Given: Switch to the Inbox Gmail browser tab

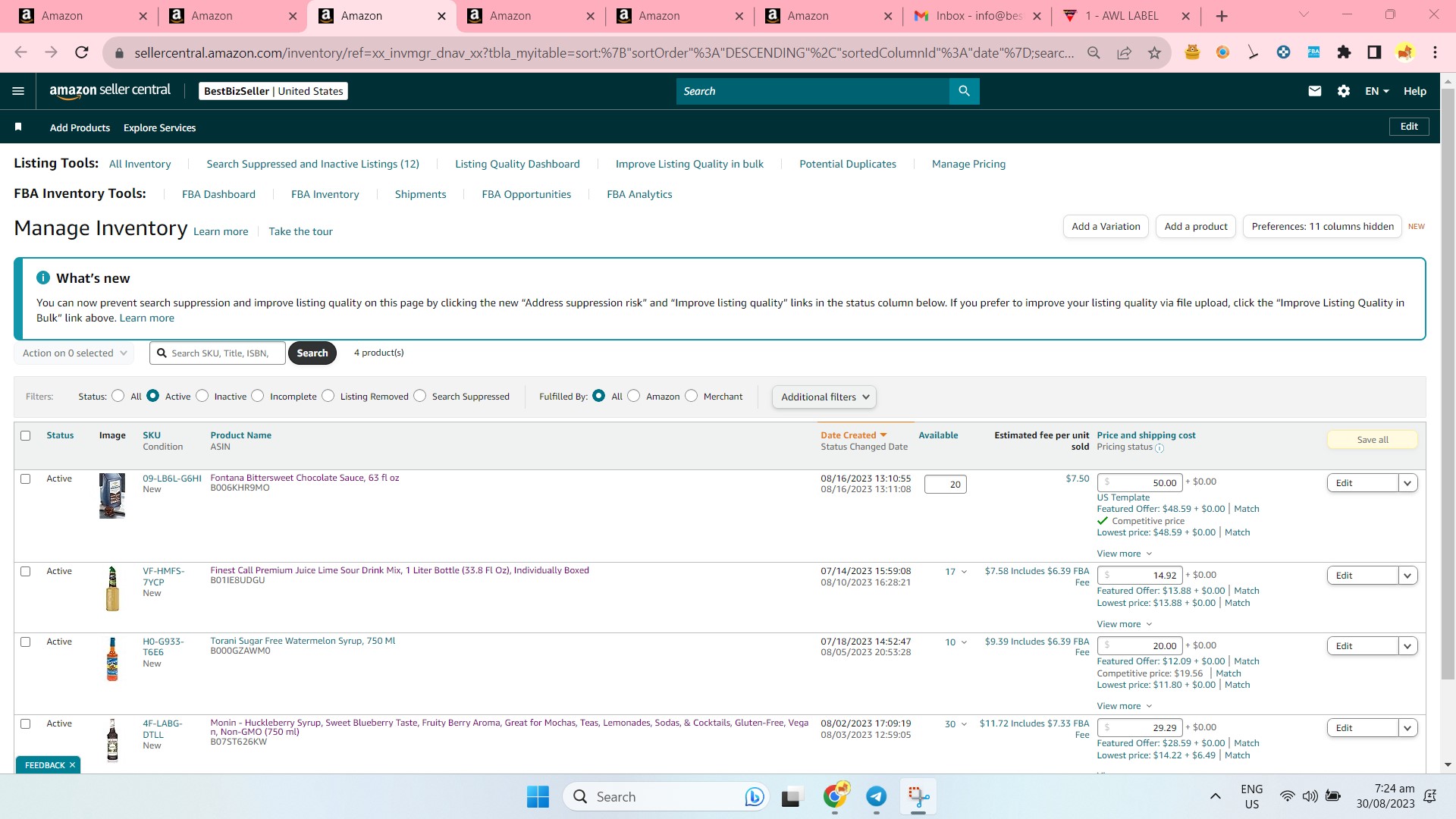Looking at the screenshot, I should (977, 16).
